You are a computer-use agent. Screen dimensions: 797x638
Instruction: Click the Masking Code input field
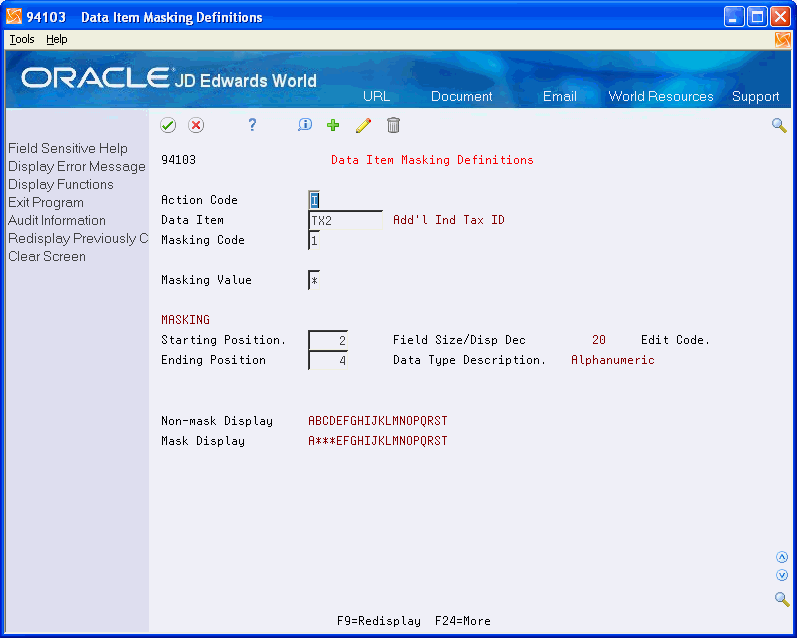(x=314, y=240)
